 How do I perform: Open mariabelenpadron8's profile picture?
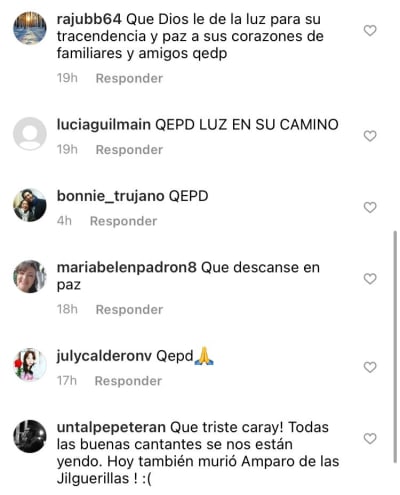30,276
